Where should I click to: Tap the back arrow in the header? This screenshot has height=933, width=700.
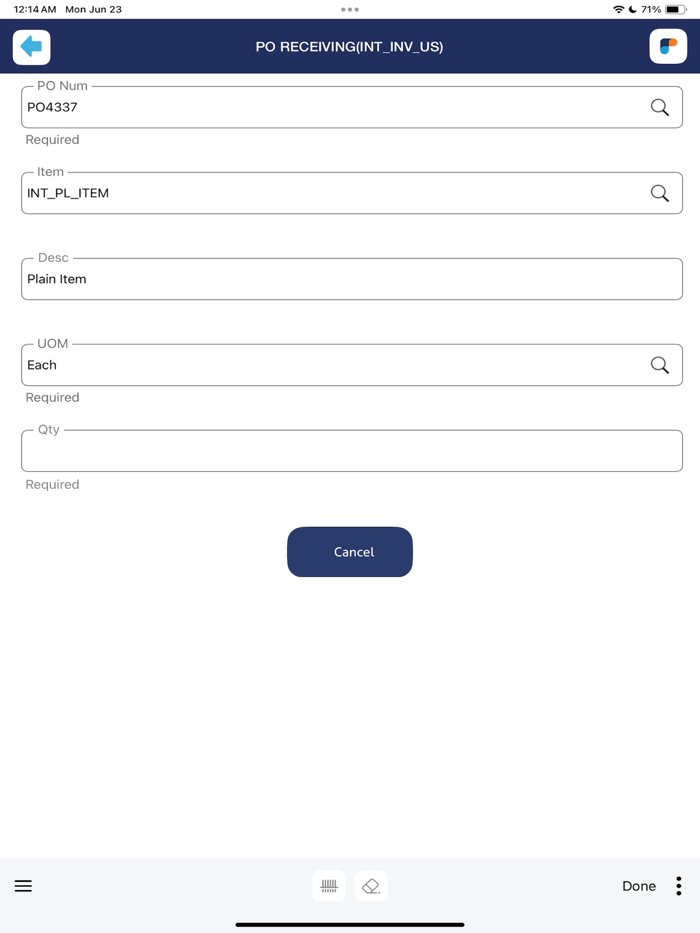[x=31, y=46]
